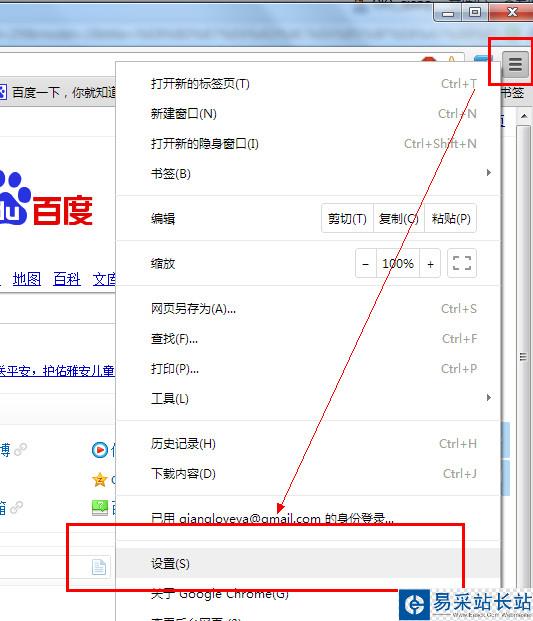Open the Chrome hamburger menu button
533x621 pixels.
click(x=515, y=64)
